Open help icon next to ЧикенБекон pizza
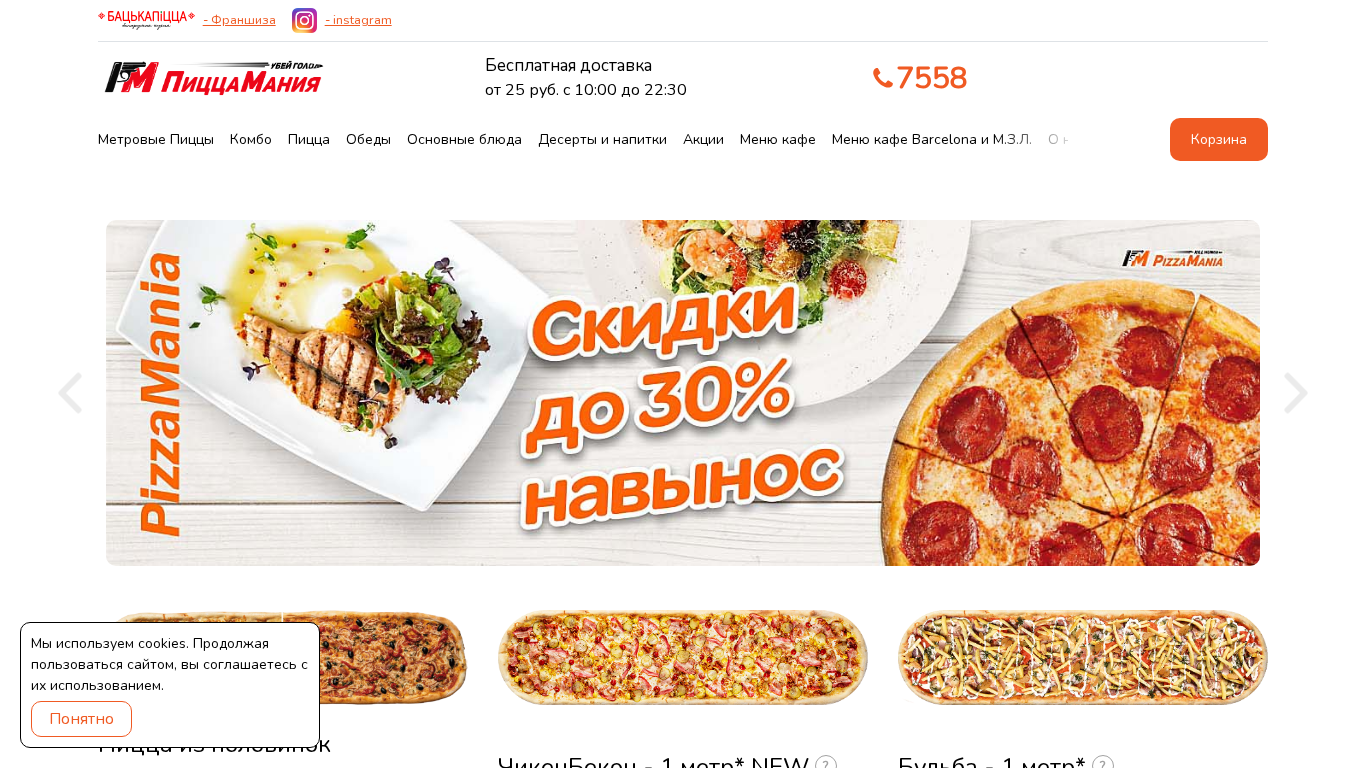Viewport: 1366px width, 768px height. (826, 765)
